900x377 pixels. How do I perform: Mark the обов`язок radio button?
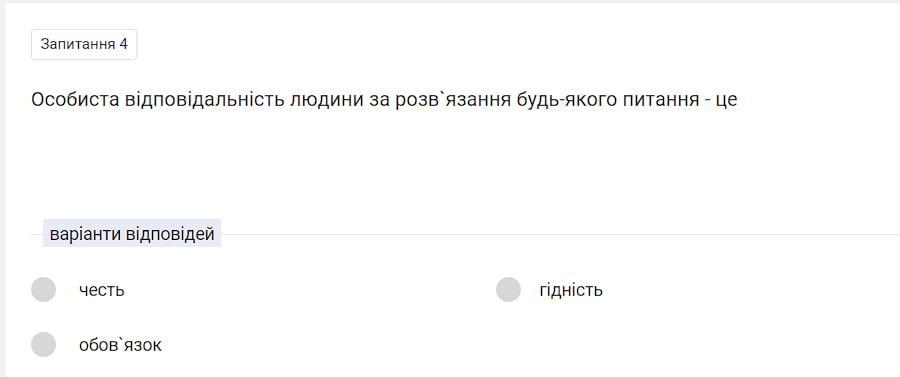pos(44,344)
